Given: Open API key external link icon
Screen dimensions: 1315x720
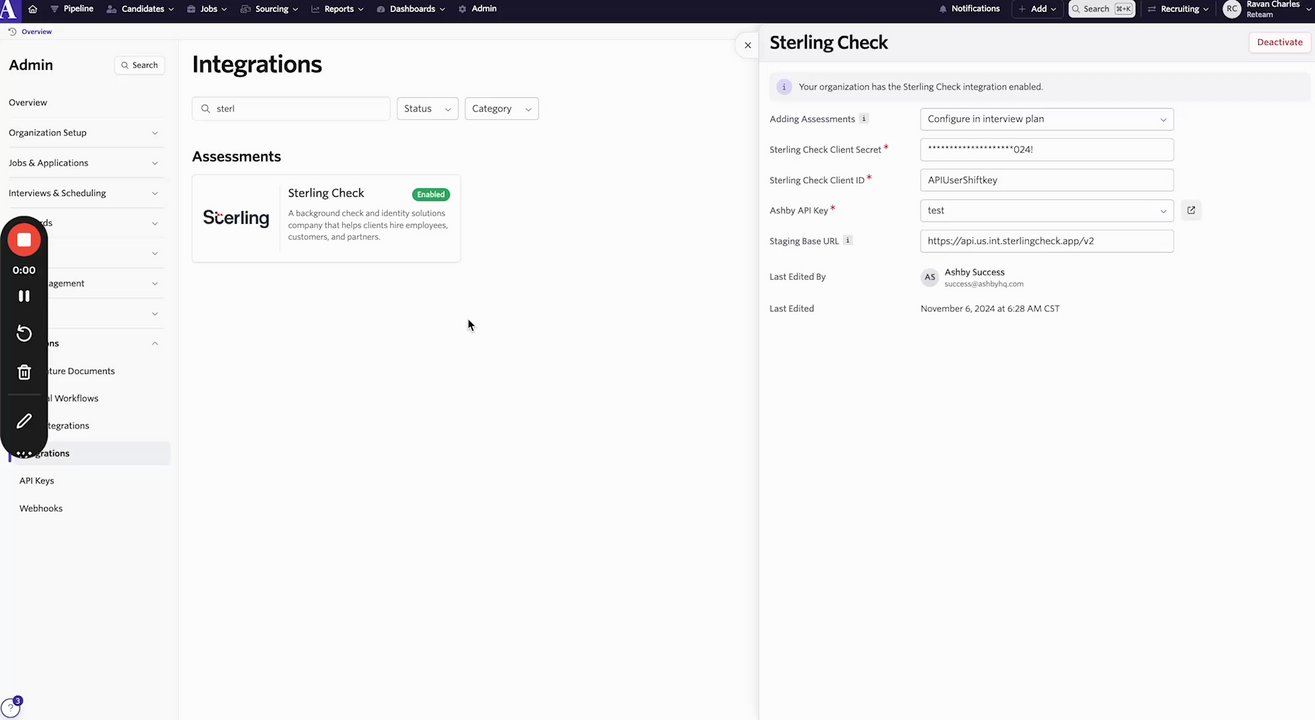Looking at the screenshot, I should (1191, 211).
